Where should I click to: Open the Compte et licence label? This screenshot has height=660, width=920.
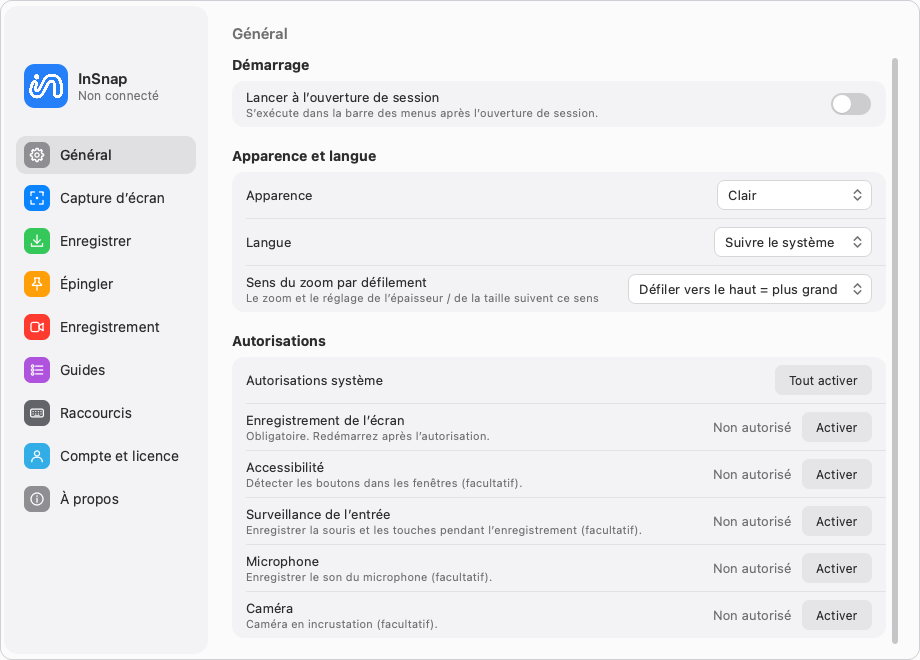tap(119, 456)
